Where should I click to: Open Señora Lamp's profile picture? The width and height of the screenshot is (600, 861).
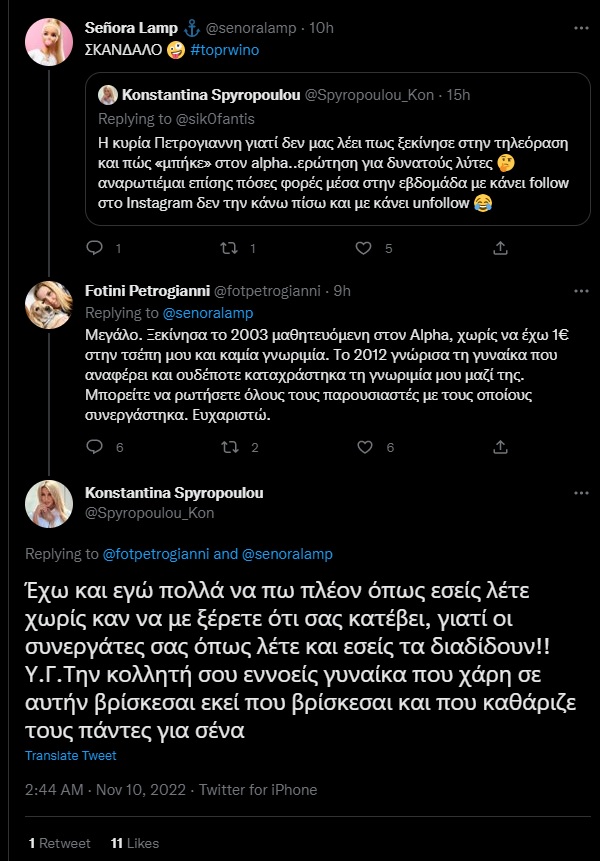click(x=48, y=41)
